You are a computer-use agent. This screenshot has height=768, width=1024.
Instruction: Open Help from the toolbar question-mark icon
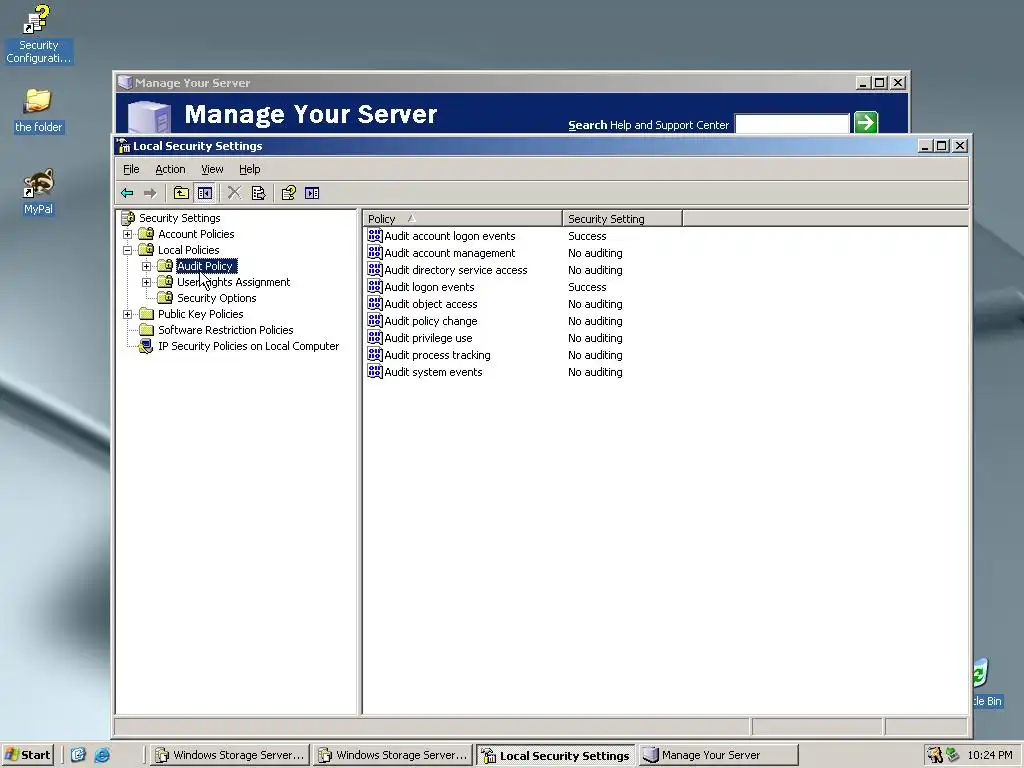coord(288,193)
